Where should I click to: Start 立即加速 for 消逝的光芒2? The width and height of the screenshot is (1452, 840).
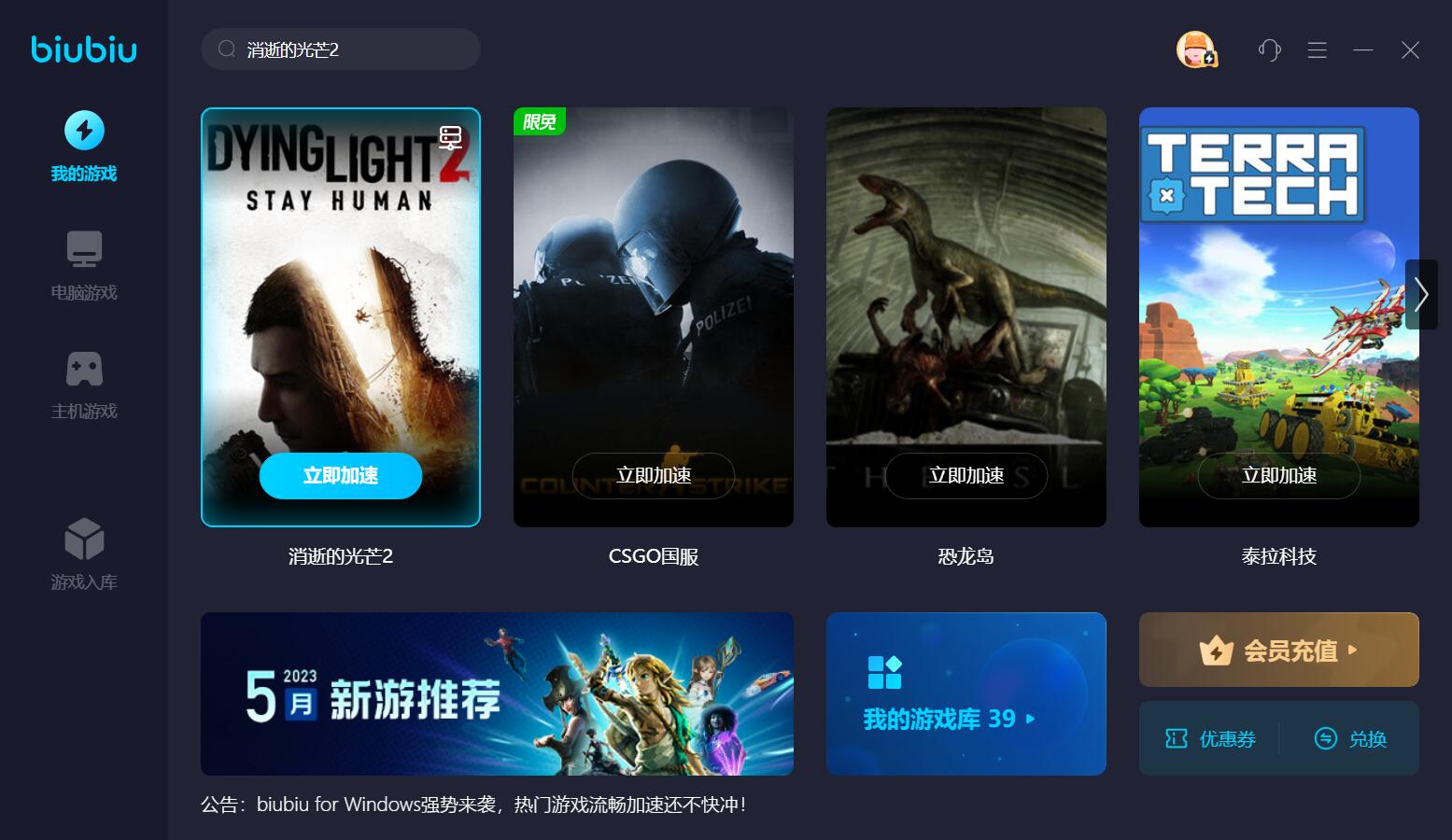(x=341, y=476)
